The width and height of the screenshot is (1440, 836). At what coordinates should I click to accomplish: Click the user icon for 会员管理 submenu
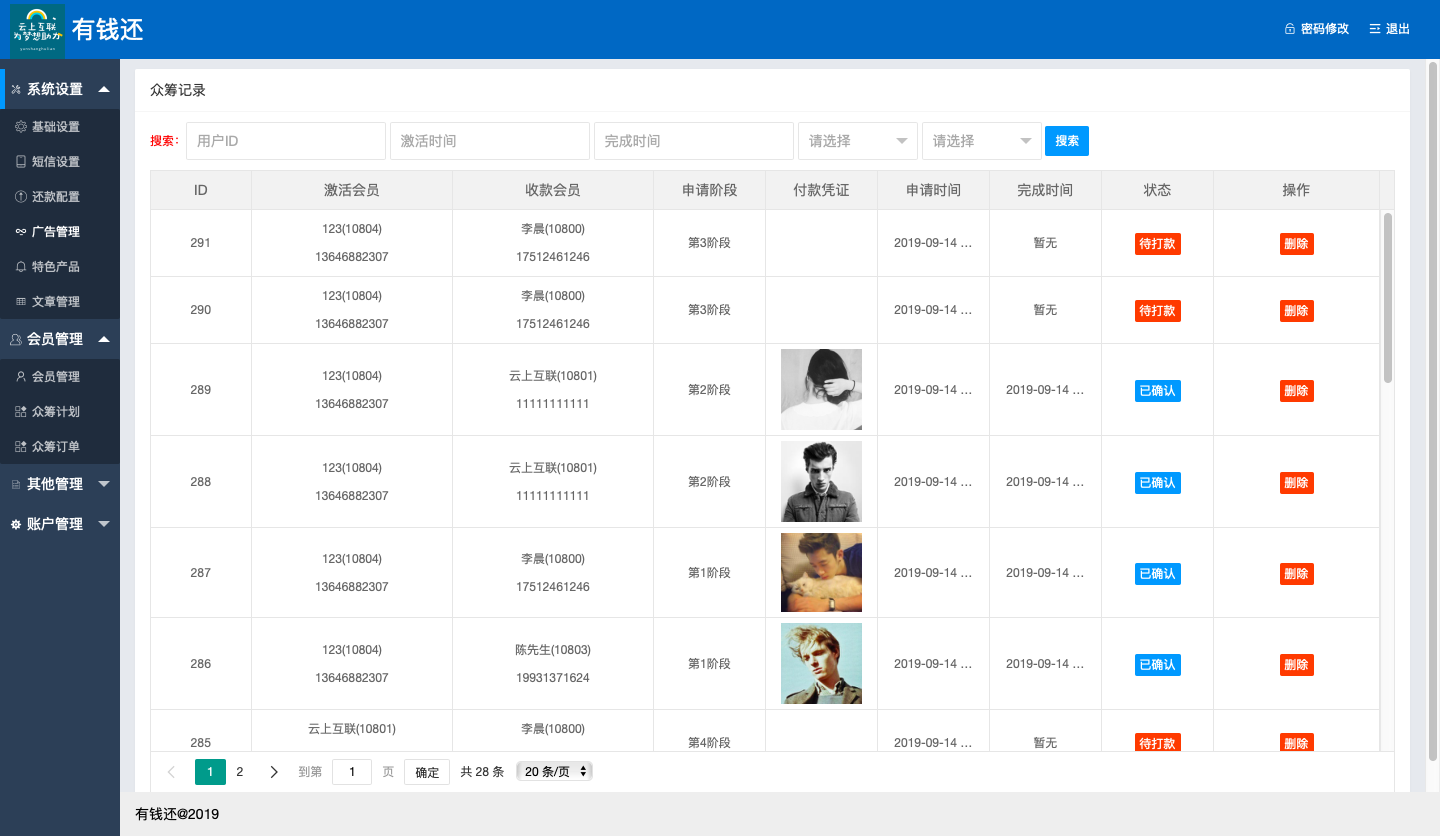(21, 377)
